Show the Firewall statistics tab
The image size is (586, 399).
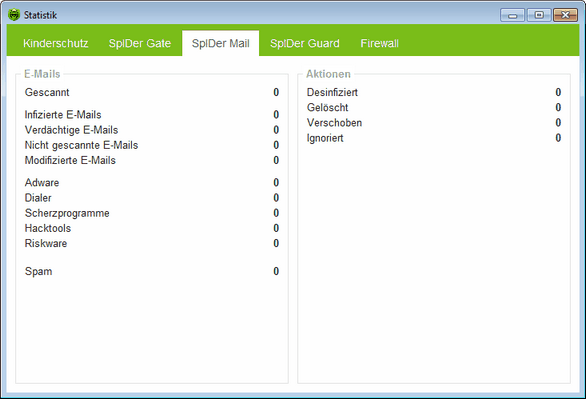(x=379, y=43)
